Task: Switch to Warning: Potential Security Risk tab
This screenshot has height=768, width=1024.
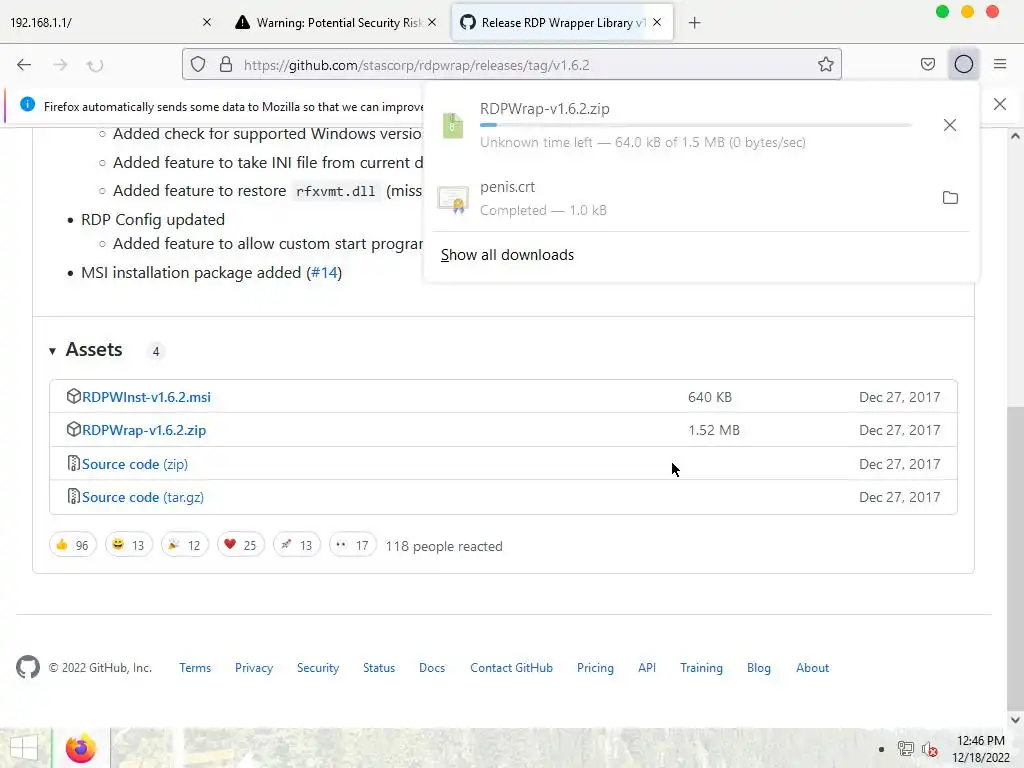Action: point(338,23)
